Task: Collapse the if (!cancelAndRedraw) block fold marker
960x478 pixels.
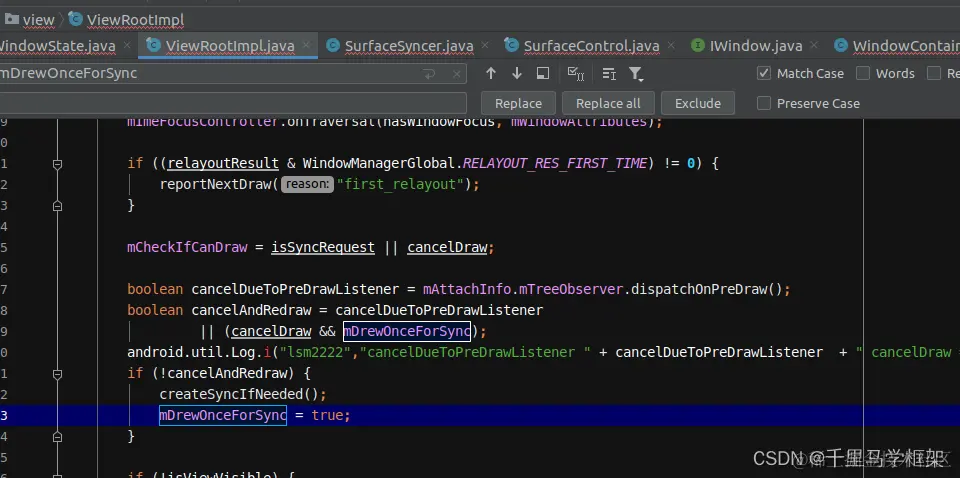Action: 57,373
